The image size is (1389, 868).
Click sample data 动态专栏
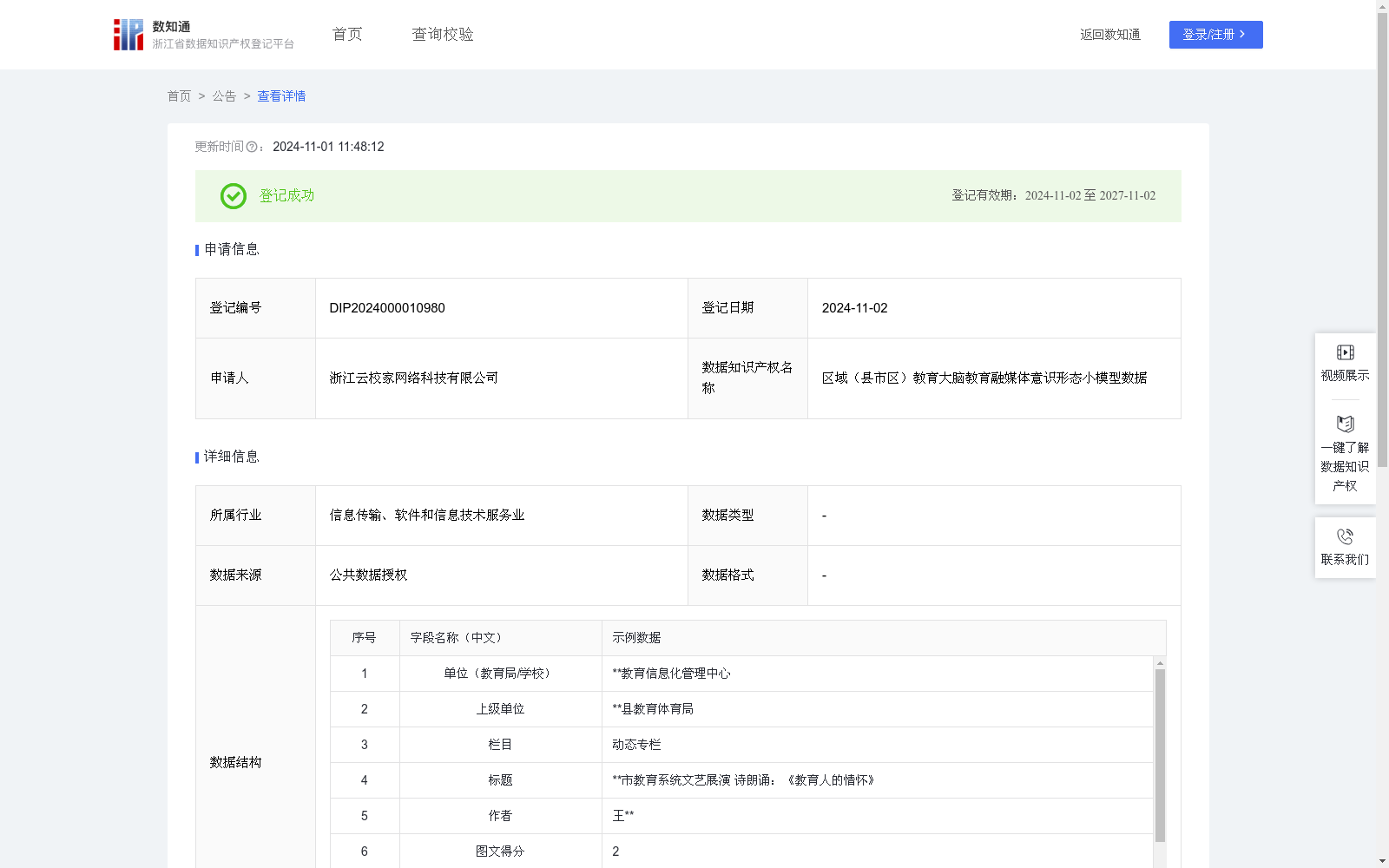[636, 745]
